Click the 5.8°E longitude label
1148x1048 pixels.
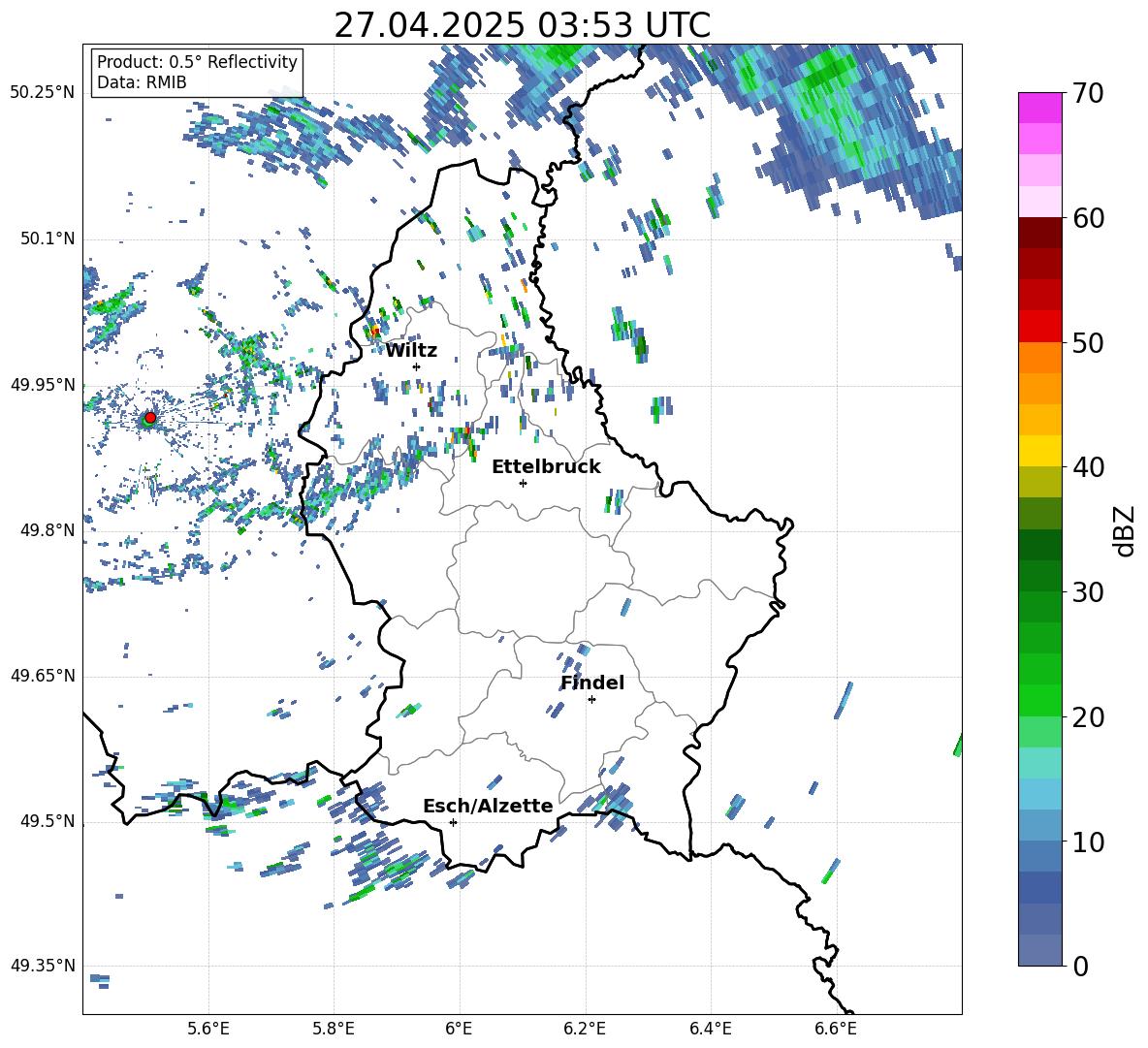coord(334,1029)
